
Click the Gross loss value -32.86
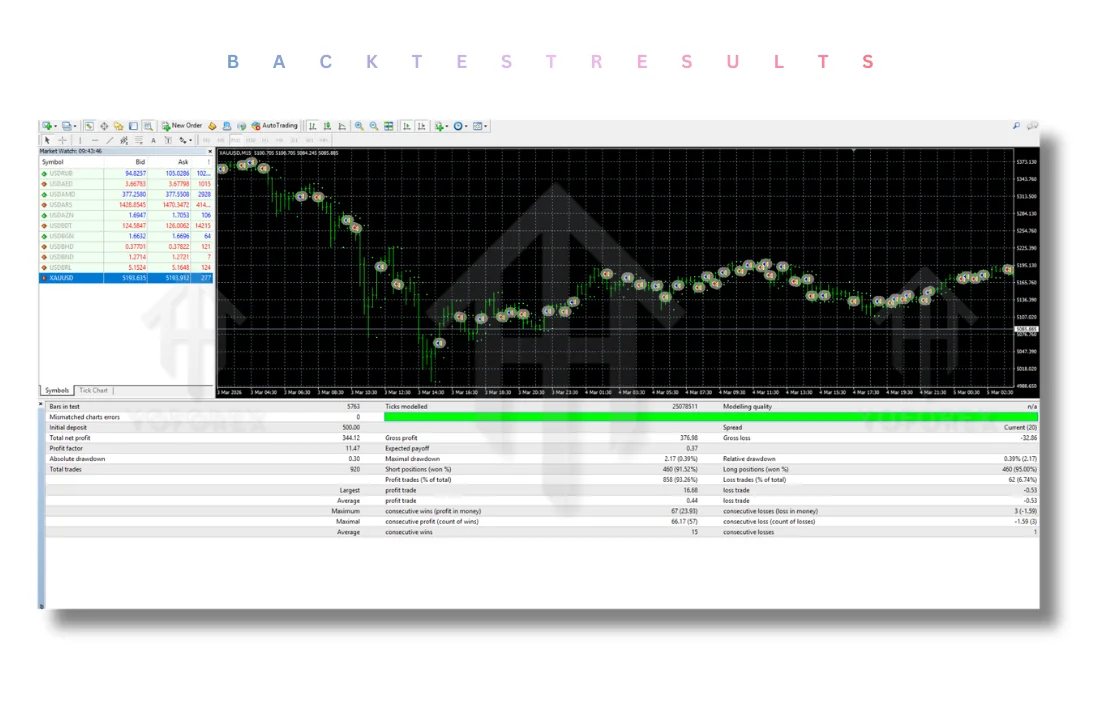[x=1028, y=438]
